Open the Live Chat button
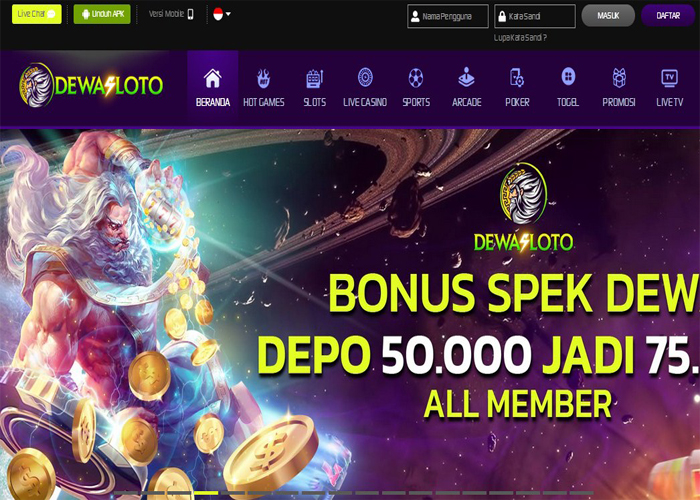This screenshot has height=500, width=700. [37, 14]
